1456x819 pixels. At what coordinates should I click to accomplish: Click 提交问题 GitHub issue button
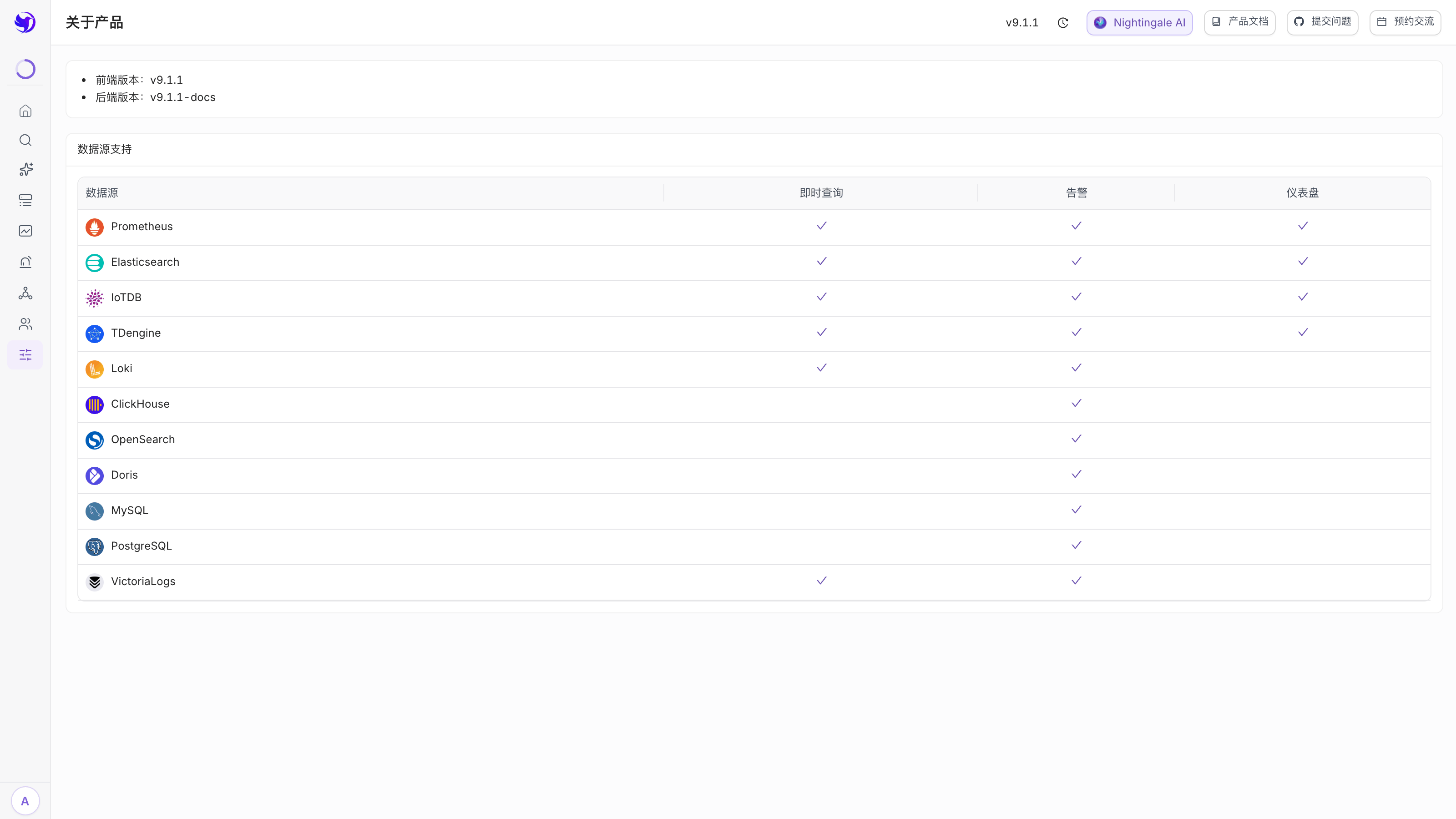click(x=1323, y=23)
